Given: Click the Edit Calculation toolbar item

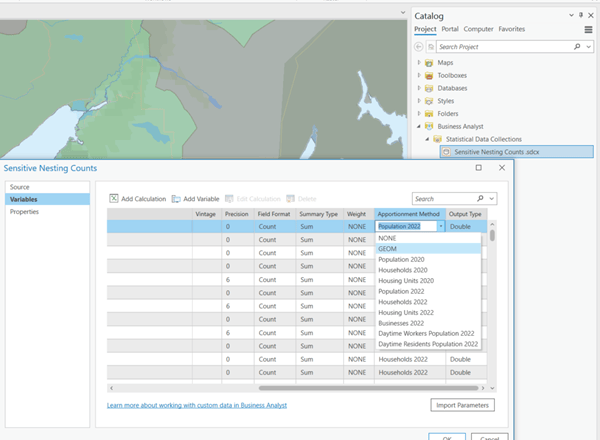Looking at the screenshot, I should coord(253,199).
